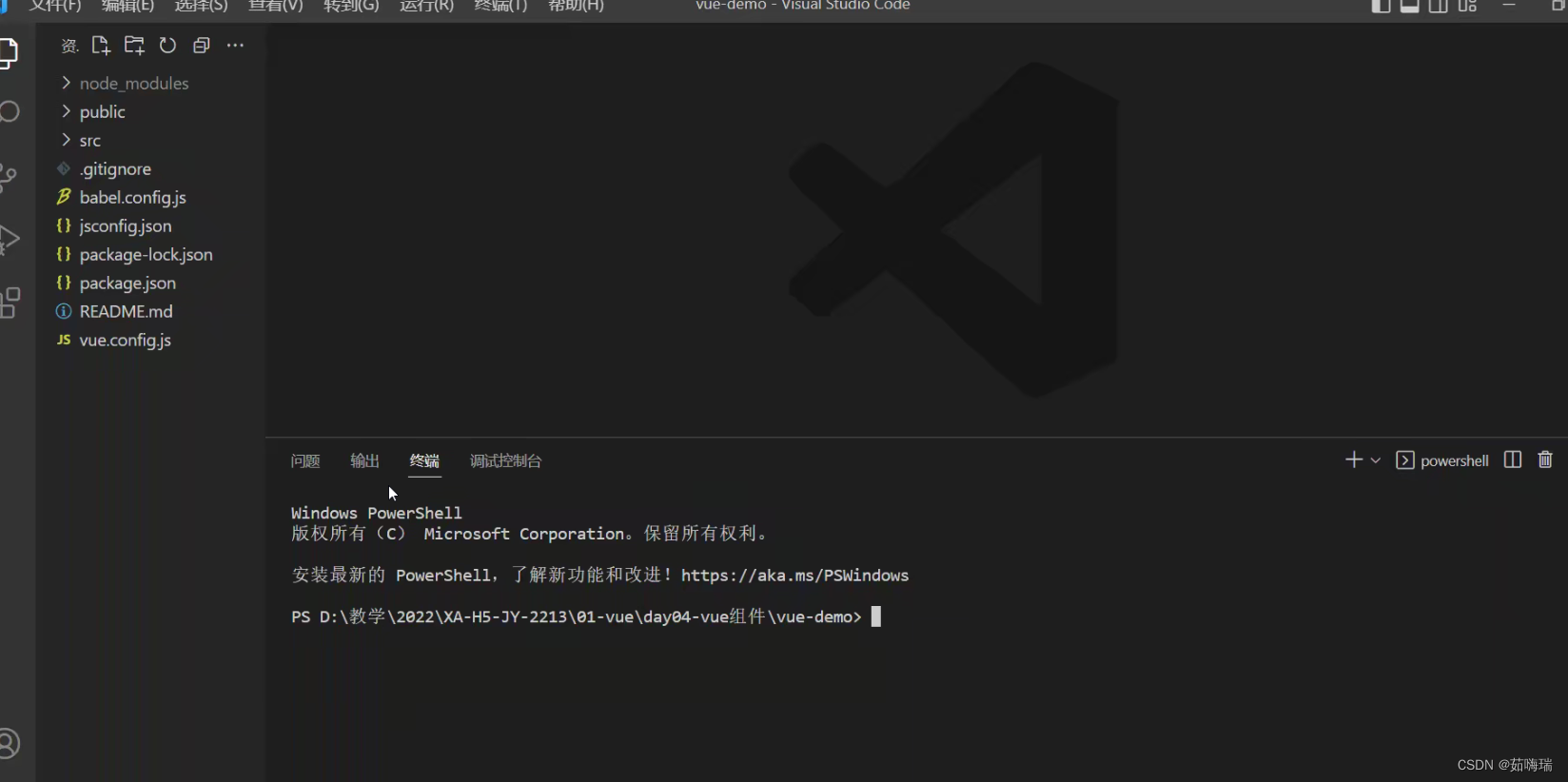Viewport: 1568px width, 782px height.
Task: Open the 文件(F) menu
Action: (55, 6)
